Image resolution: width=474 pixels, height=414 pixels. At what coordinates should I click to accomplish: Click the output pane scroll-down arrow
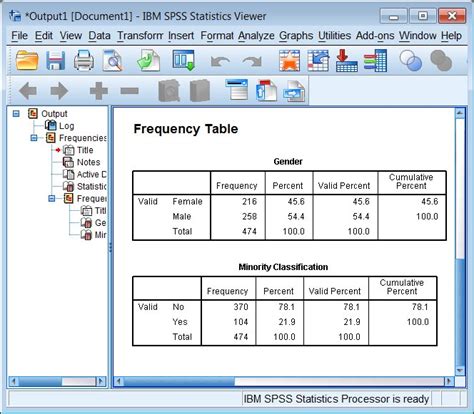click(x=460, y=371)
